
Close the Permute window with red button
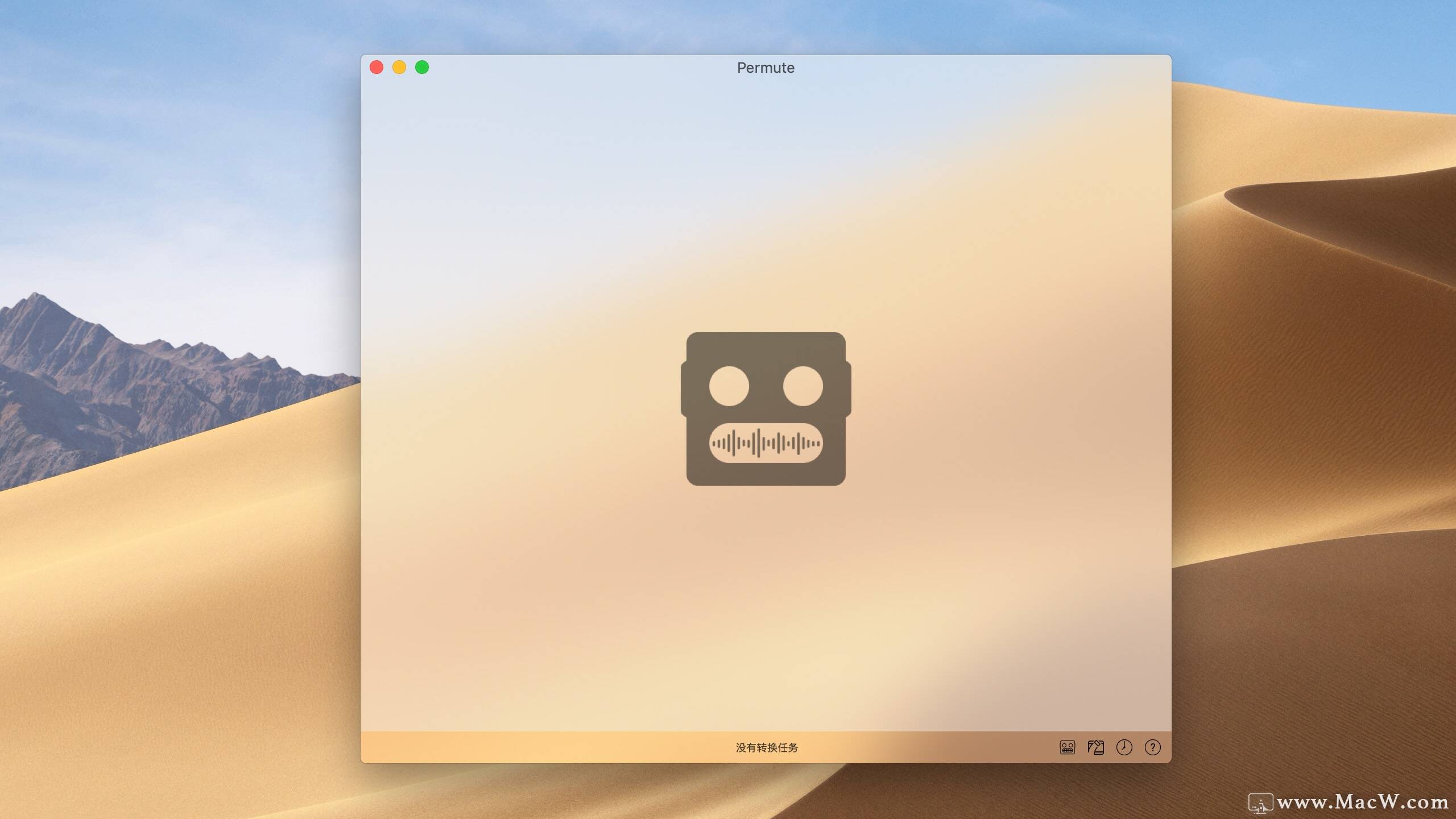click(x=377, y=68)
